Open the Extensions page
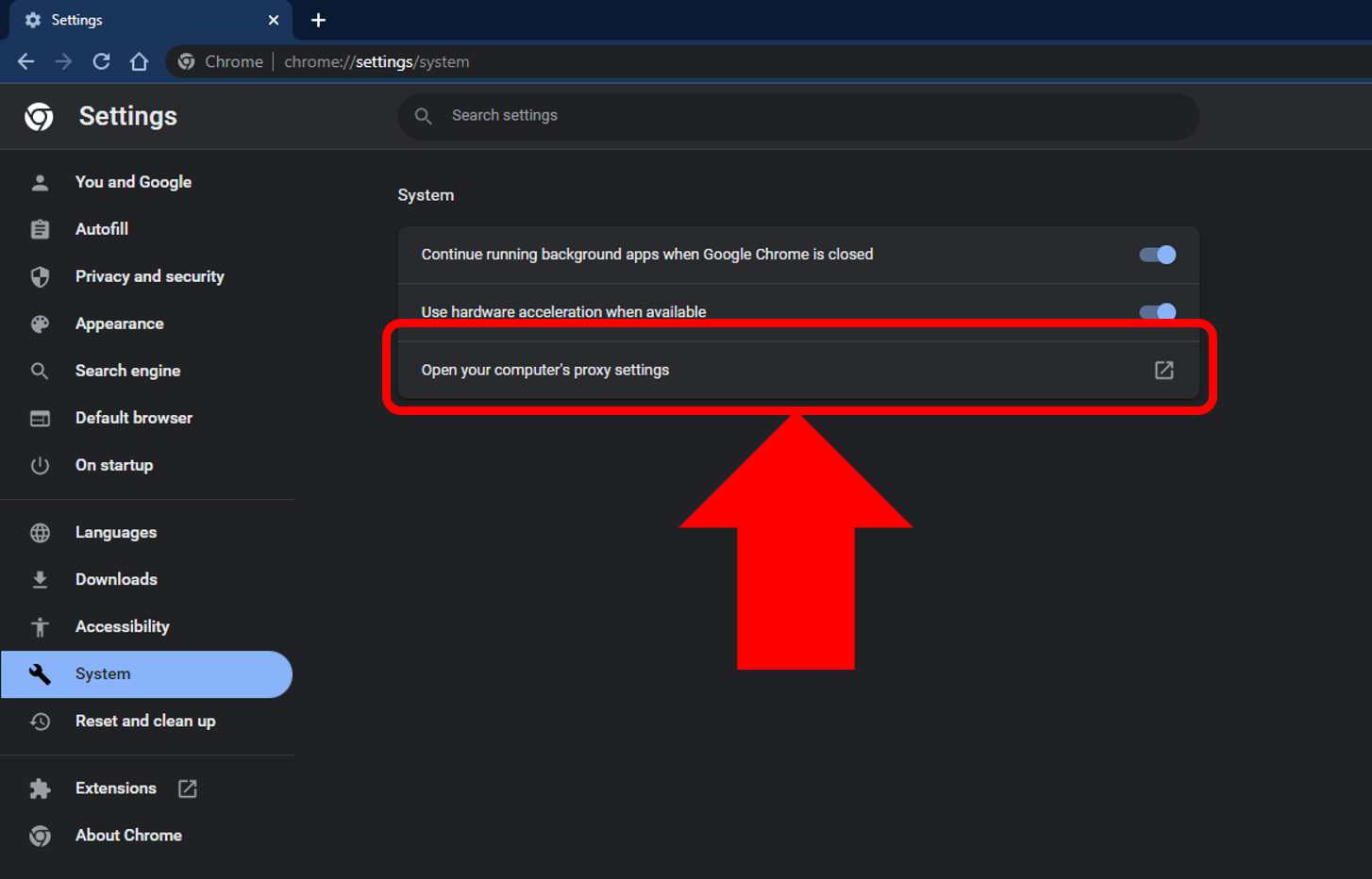The height and width of the screenshot is (879, 1372). coord(115,788)
